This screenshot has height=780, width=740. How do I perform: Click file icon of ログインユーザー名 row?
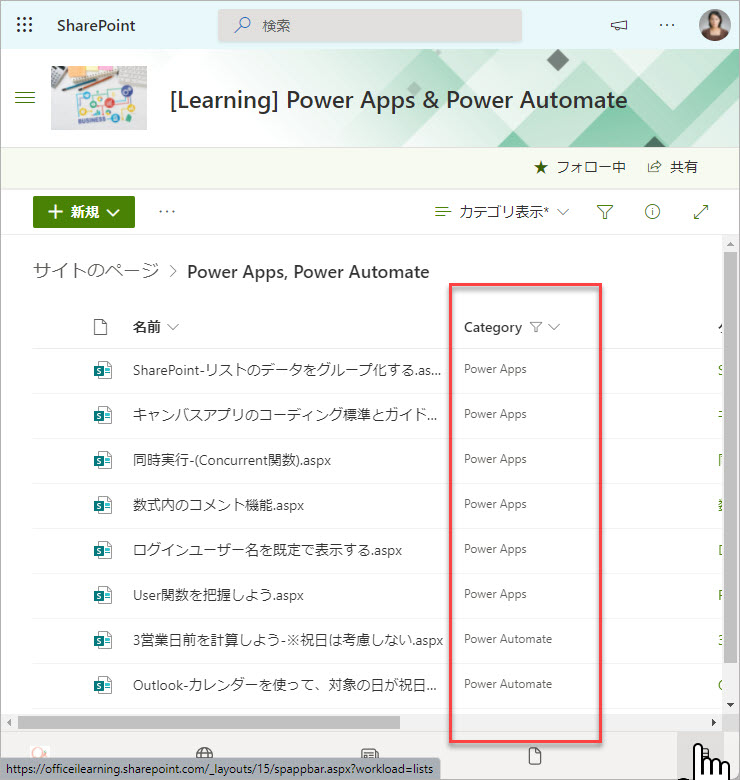tap(102, 550)
